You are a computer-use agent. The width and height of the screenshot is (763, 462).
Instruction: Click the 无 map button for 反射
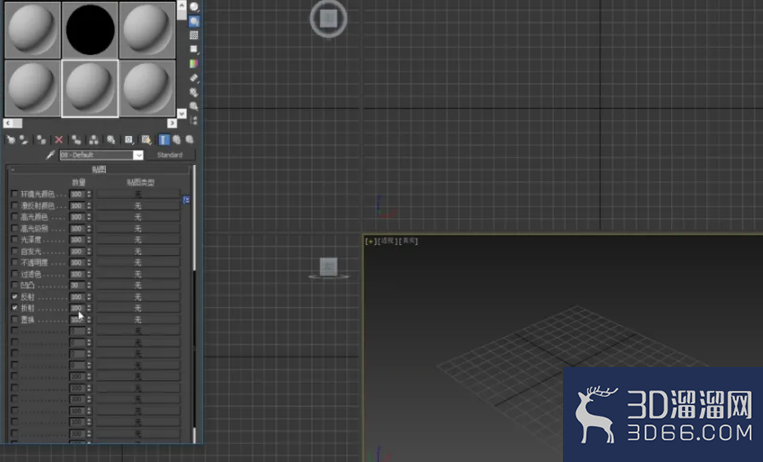pos(138,296)
